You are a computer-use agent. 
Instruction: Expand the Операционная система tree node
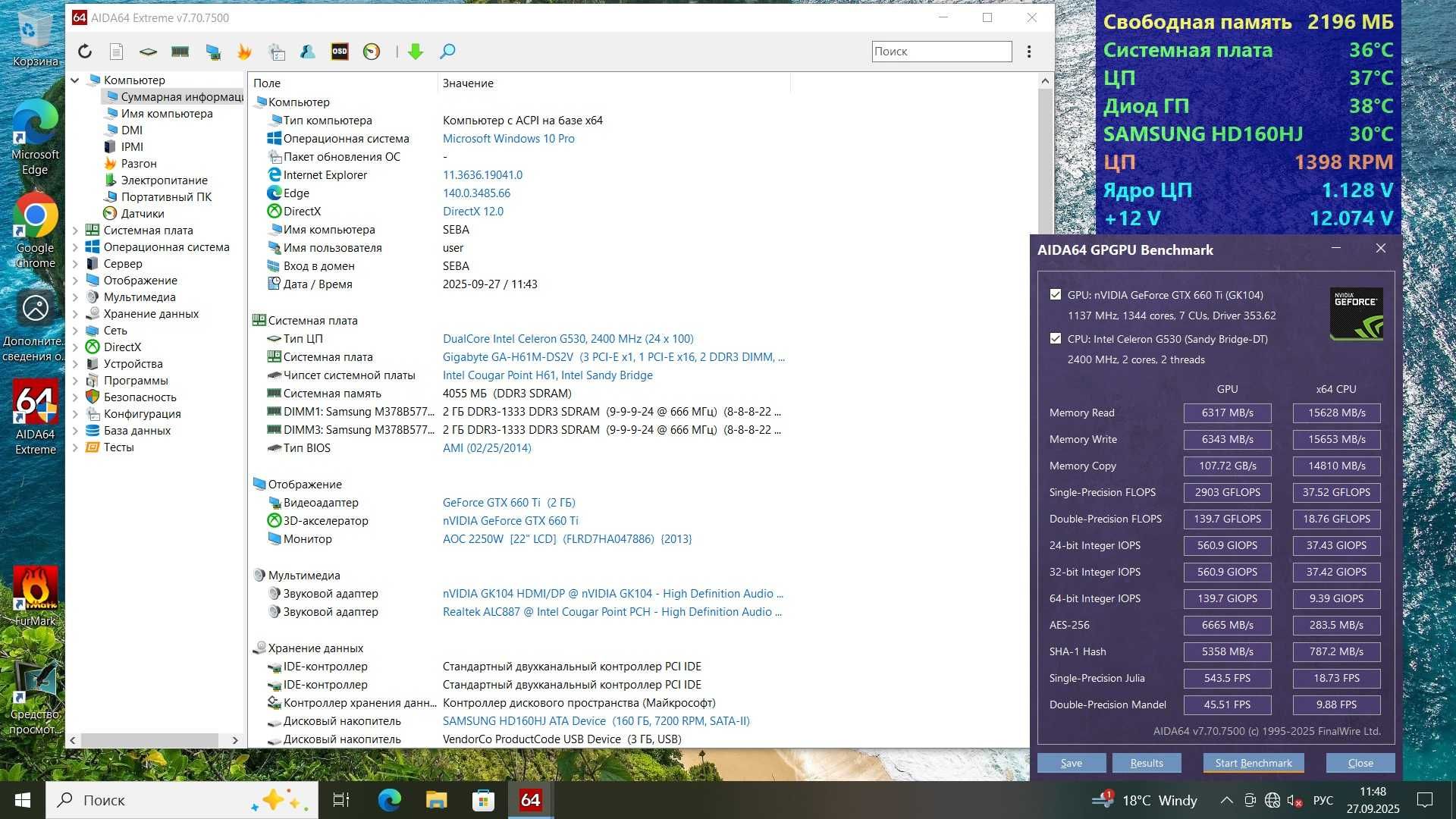tap(75, 246)
